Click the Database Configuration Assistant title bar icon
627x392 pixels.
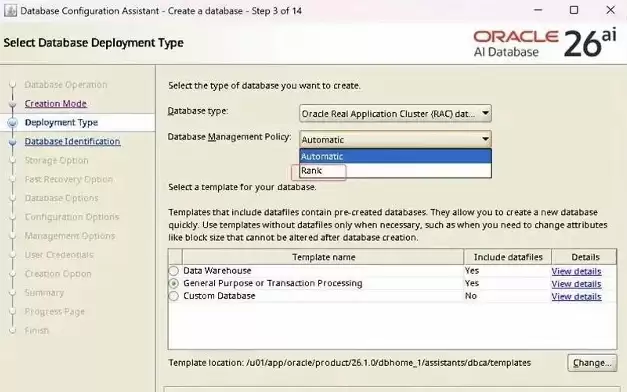10,10
